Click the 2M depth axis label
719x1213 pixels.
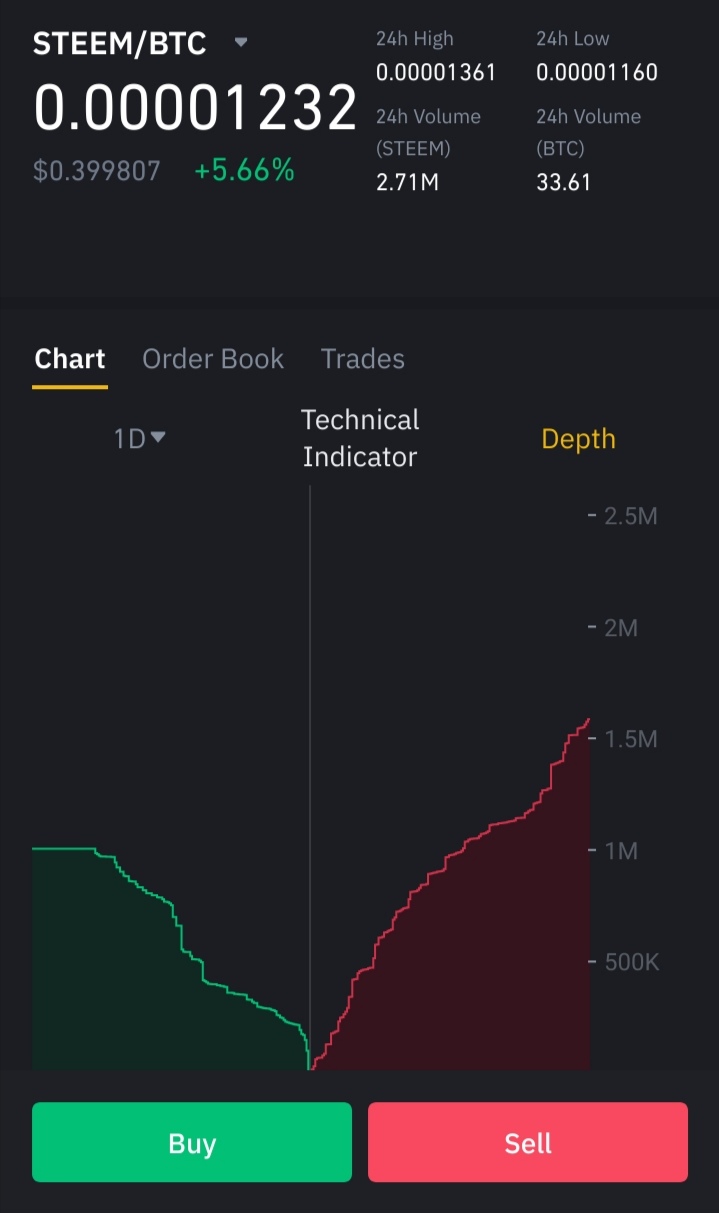[621, 628]
